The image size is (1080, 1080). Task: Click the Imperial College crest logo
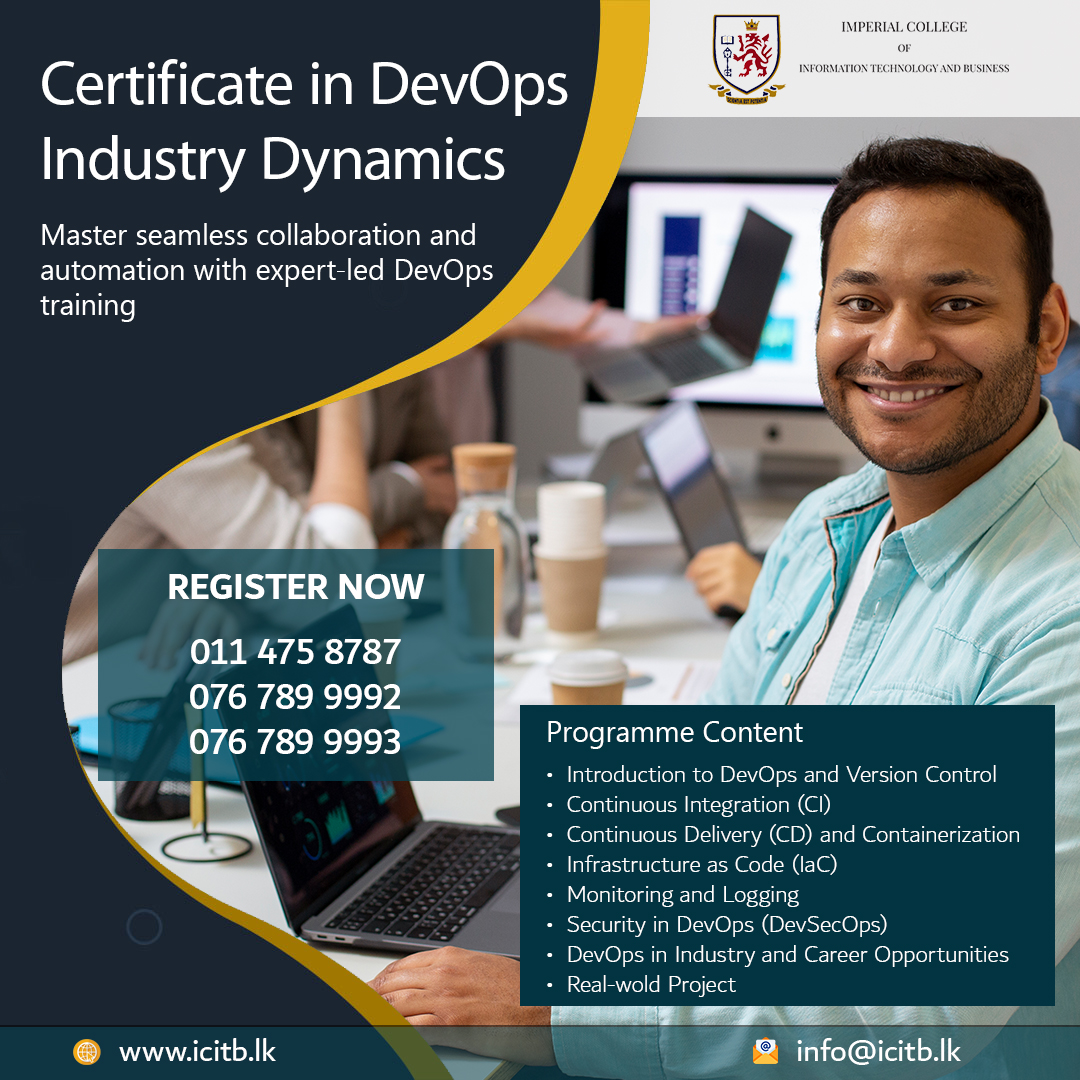point(747,59)
